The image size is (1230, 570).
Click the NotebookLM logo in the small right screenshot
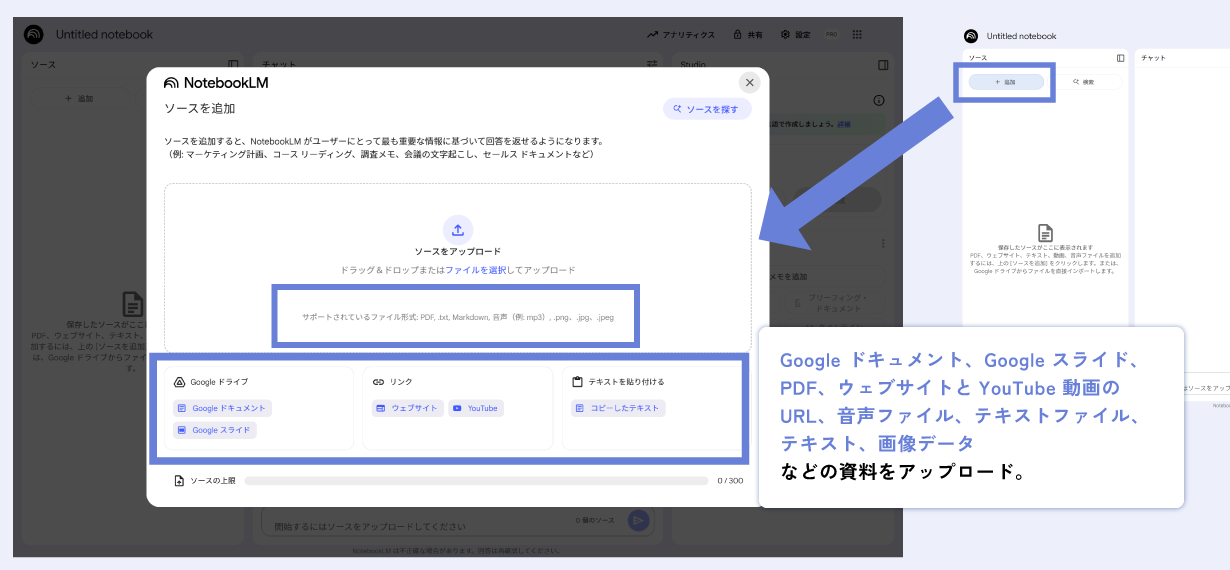pos(970,36)
